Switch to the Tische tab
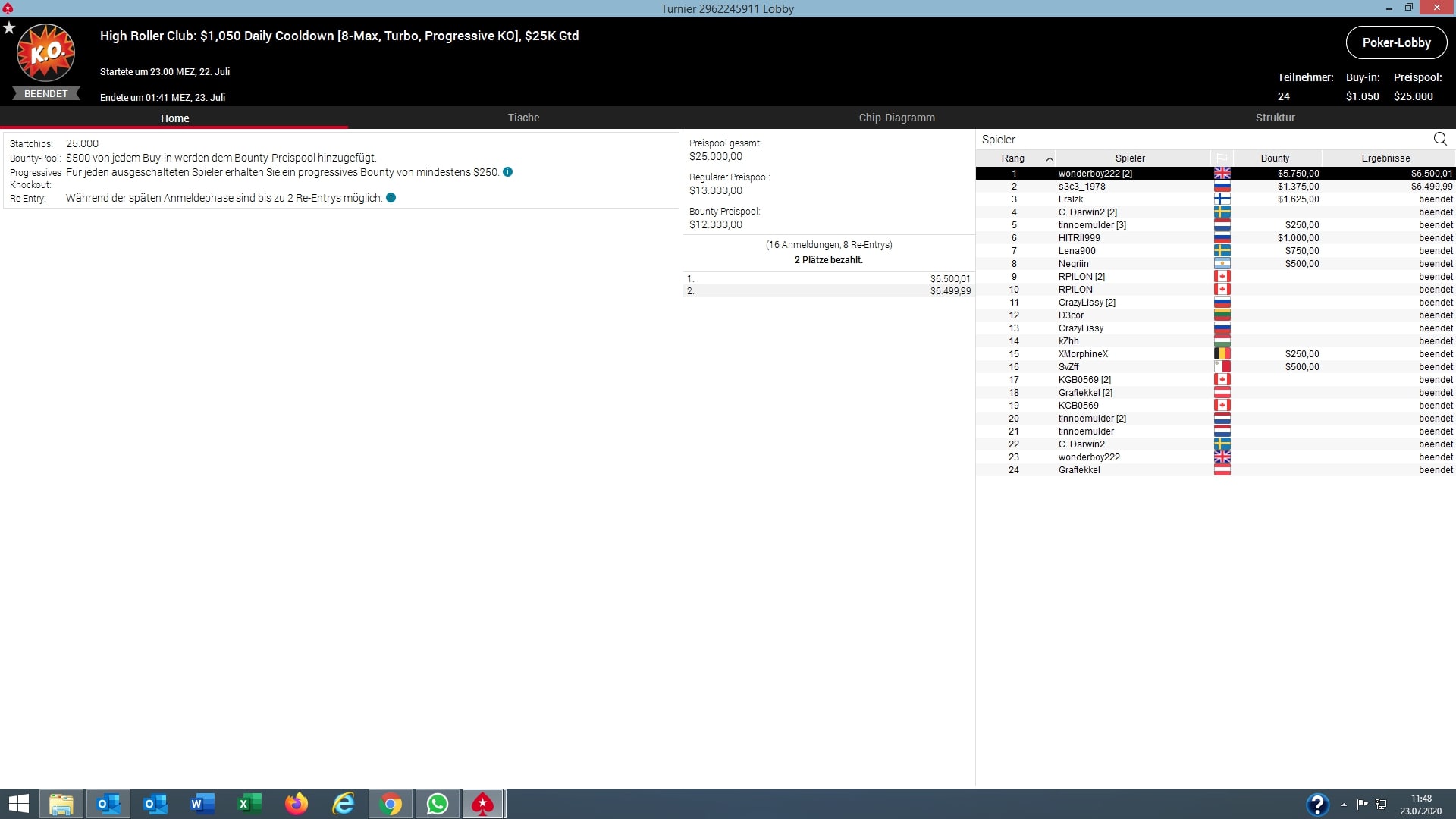Image resolution: width=1456 pixels, height=819 pixels. pyautogui.click(x=523, y=118)
